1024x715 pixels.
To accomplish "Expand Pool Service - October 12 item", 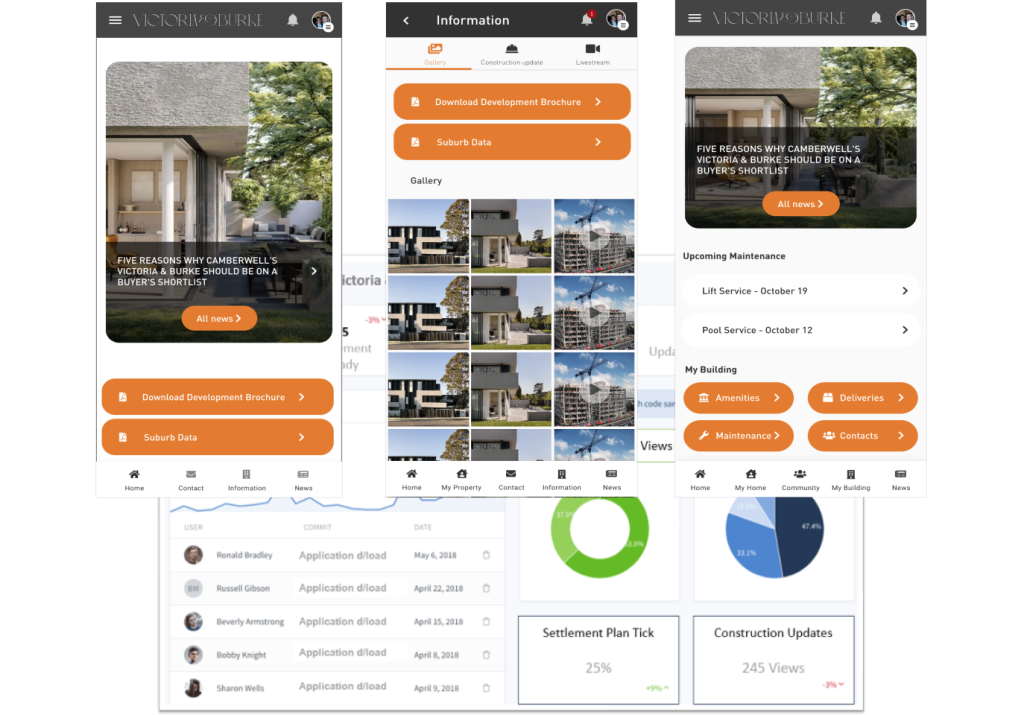I will point(800,330).
